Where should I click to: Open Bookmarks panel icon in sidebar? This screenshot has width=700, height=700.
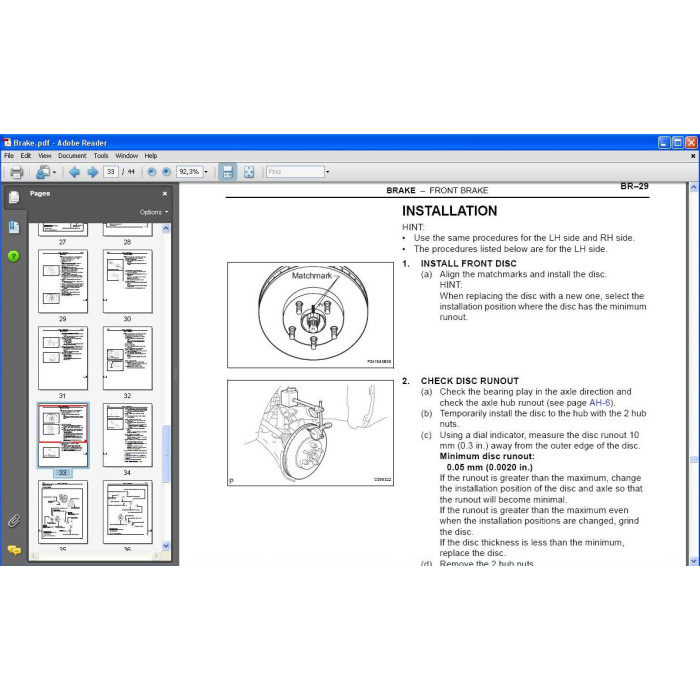point(14,227)
